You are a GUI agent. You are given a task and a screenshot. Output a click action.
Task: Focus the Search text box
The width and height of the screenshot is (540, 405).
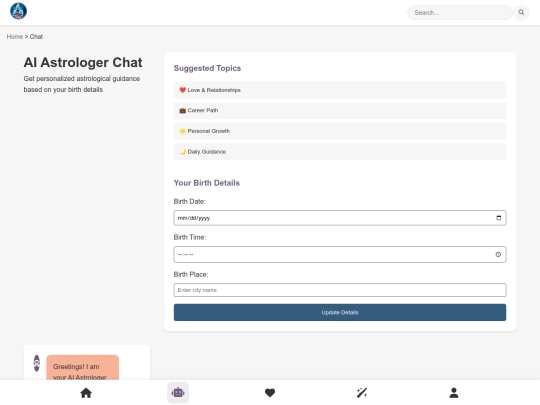[460, 12]
